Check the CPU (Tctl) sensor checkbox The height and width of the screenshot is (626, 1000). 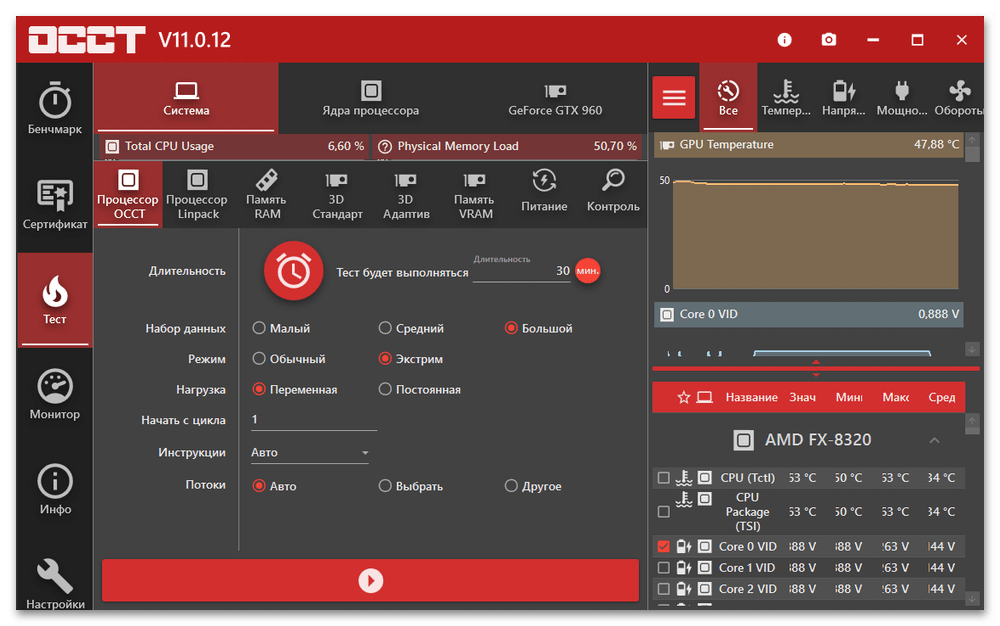coord(663,478)
